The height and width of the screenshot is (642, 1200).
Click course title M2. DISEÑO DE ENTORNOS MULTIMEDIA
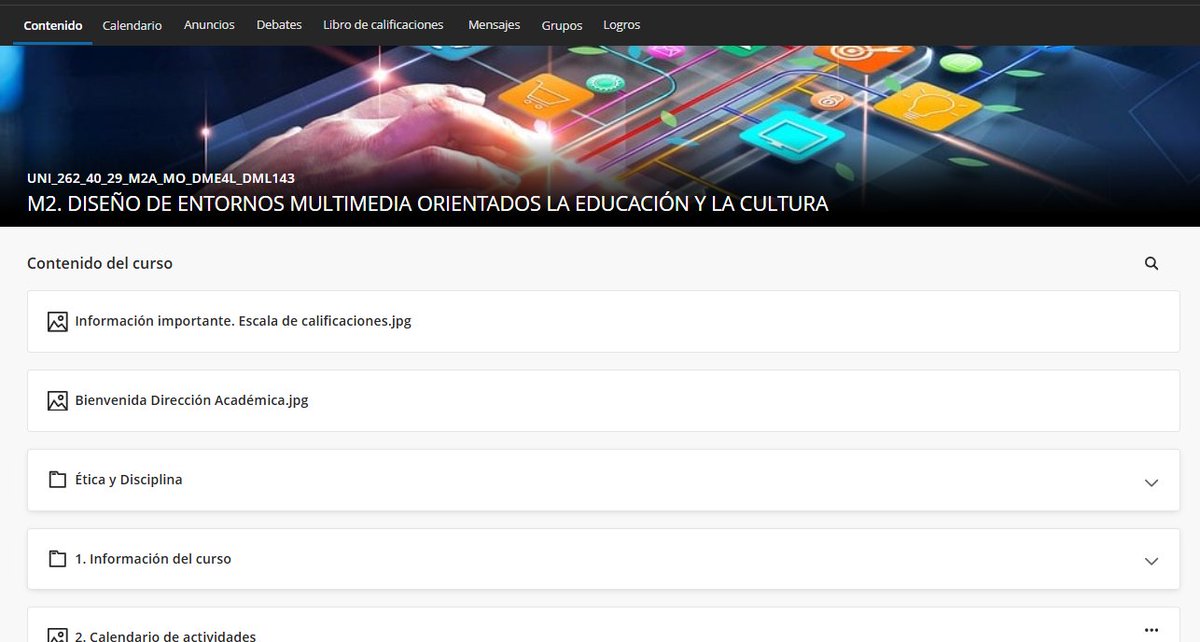(x=428, y=204)
